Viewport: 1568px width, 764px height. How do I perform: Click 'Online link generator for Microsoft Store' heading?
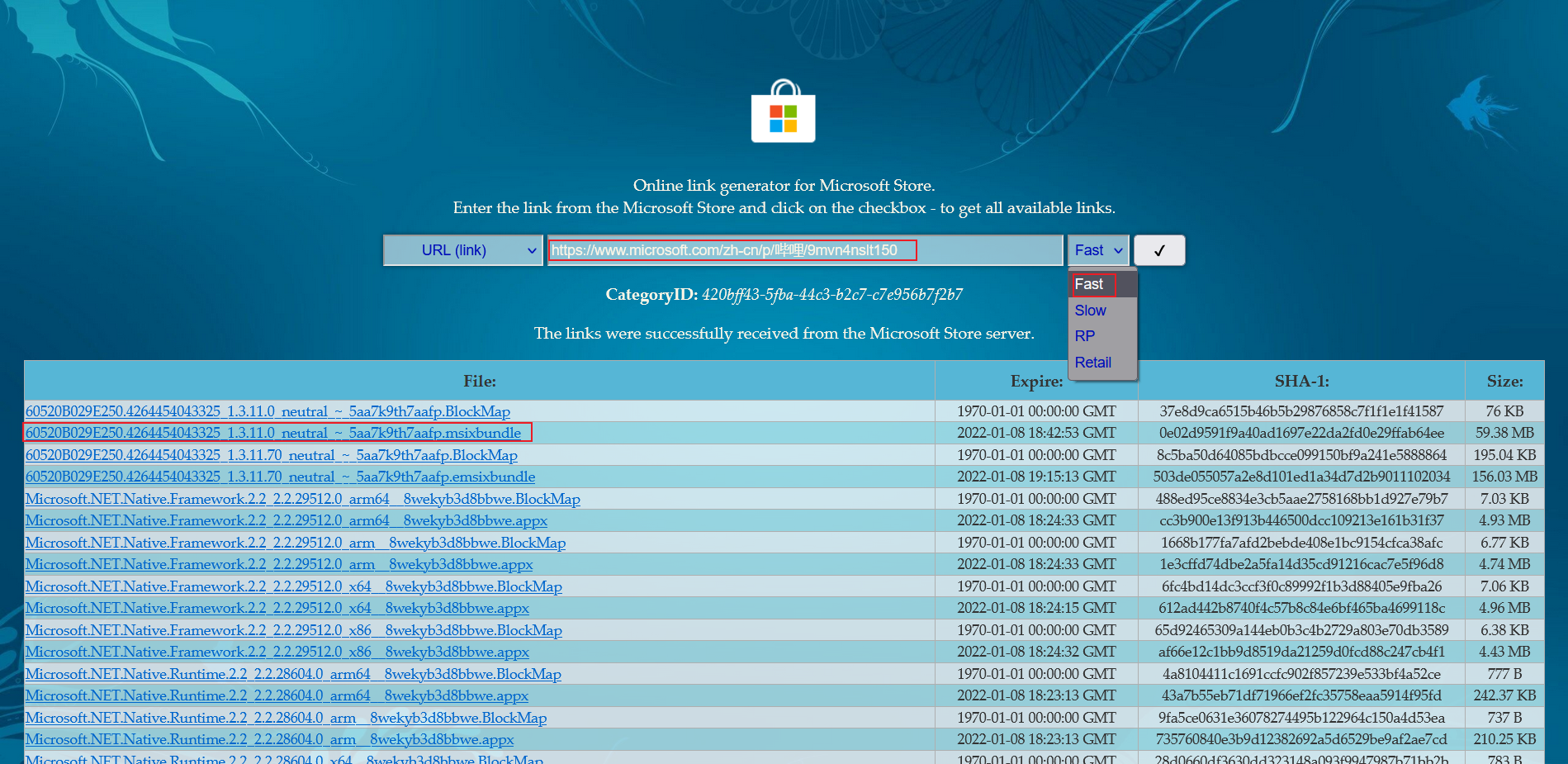pyautogui.click(x=784, y=186)
